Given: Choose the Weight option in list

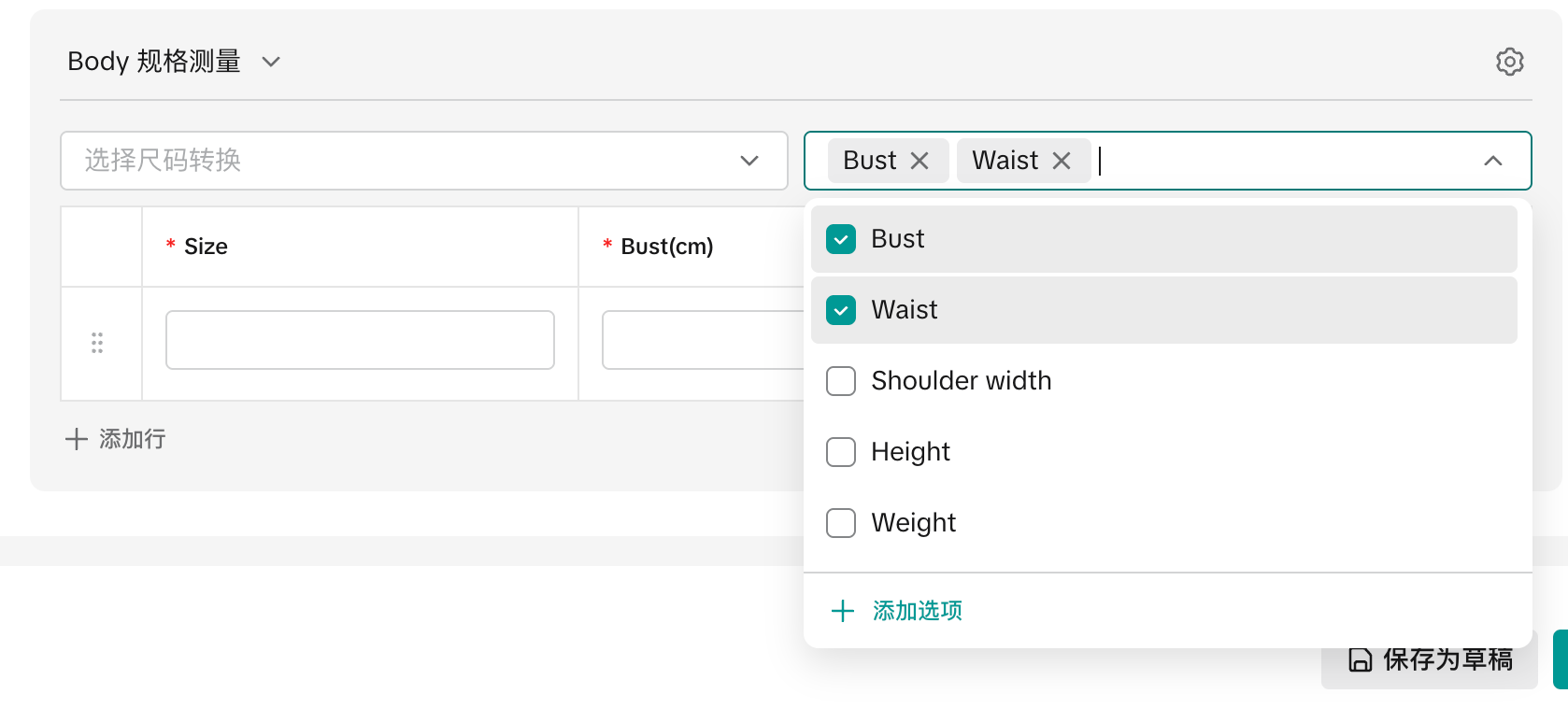Looking at the screenshot, I should [x=914, y=523].
